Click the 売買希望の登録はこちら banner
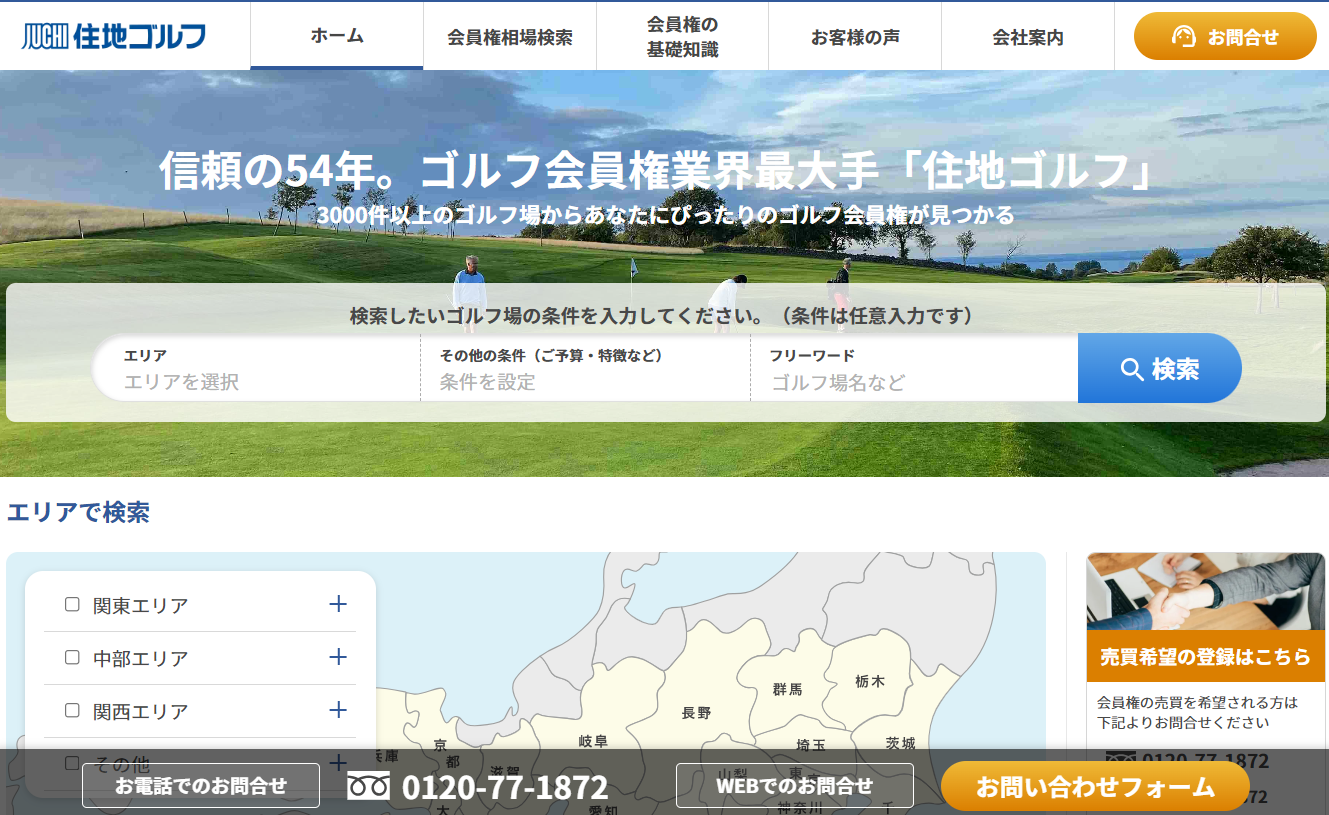The height and width of the screenshot is (815, 1329). [x=1205, y=657]
